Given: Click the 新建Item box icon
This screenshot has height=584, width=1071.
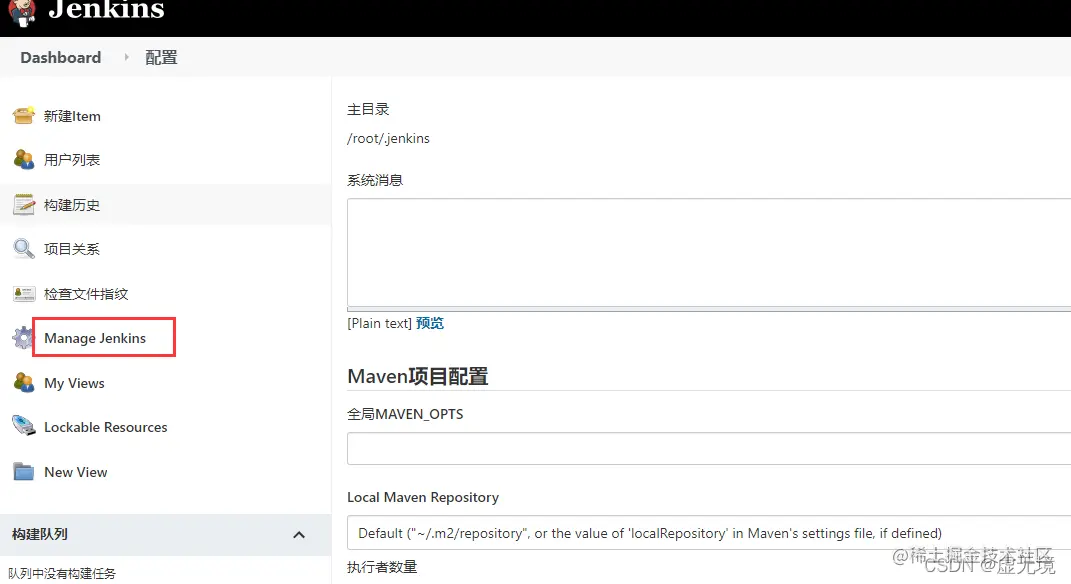Looking at the screenshot, I should tap(24, 115).
